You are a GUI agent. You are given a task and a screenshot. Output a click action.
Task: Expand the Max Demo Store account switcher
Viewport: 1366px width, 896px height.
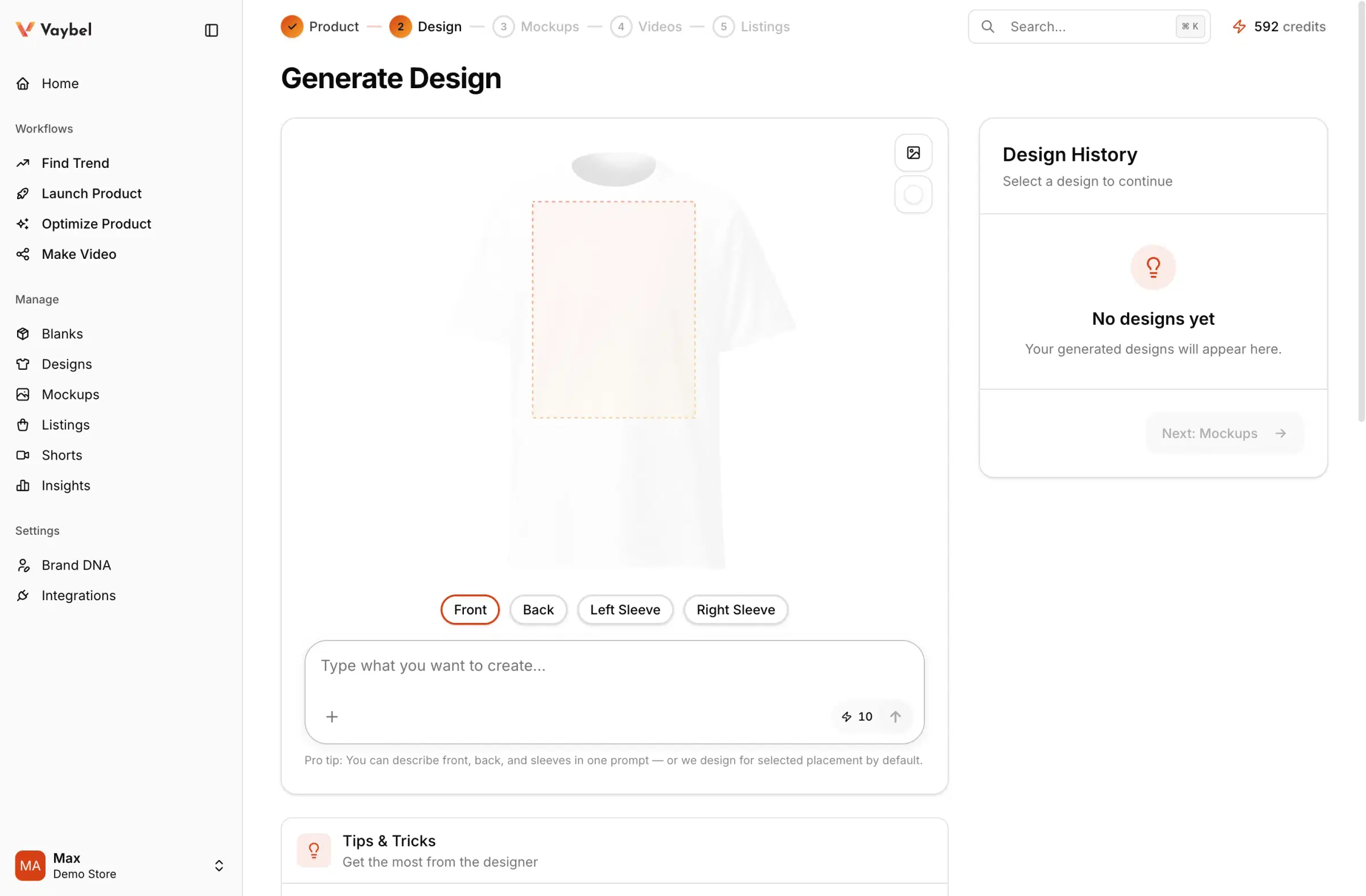coord(219,865)
